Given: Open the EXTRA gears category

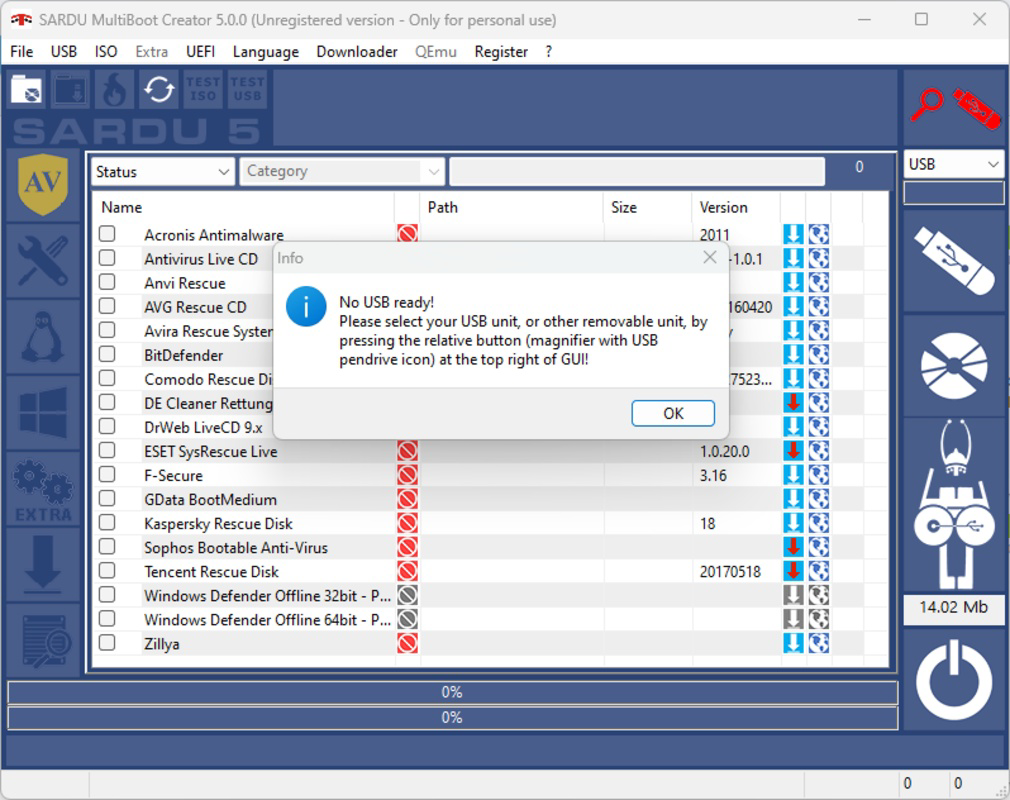Looking at the screenshot, I should coord(43,490).
